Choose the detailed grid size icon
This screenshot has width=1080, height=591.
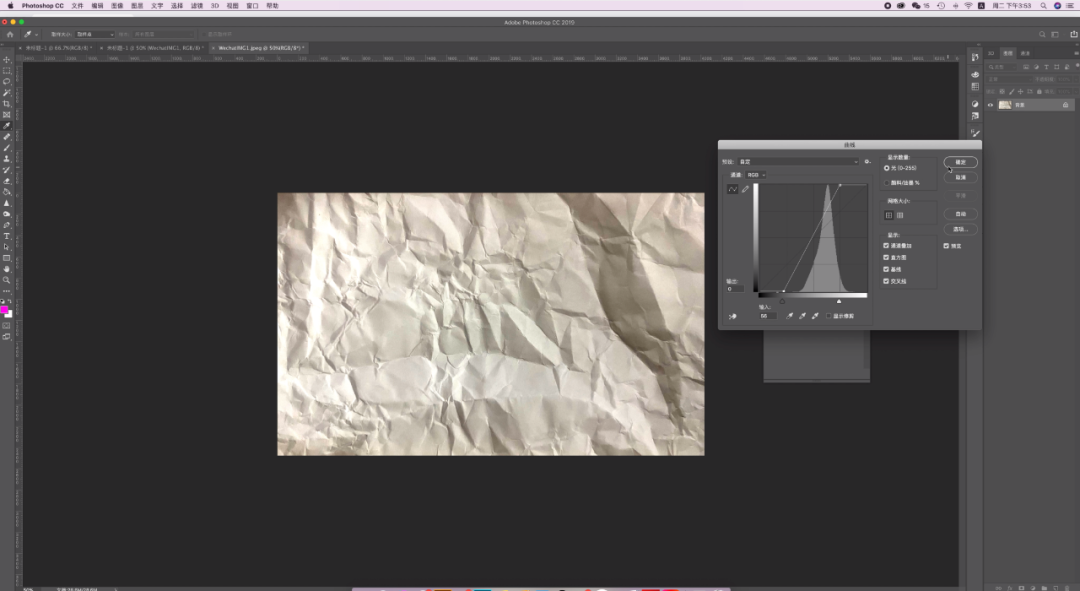[x=900, y=215]
